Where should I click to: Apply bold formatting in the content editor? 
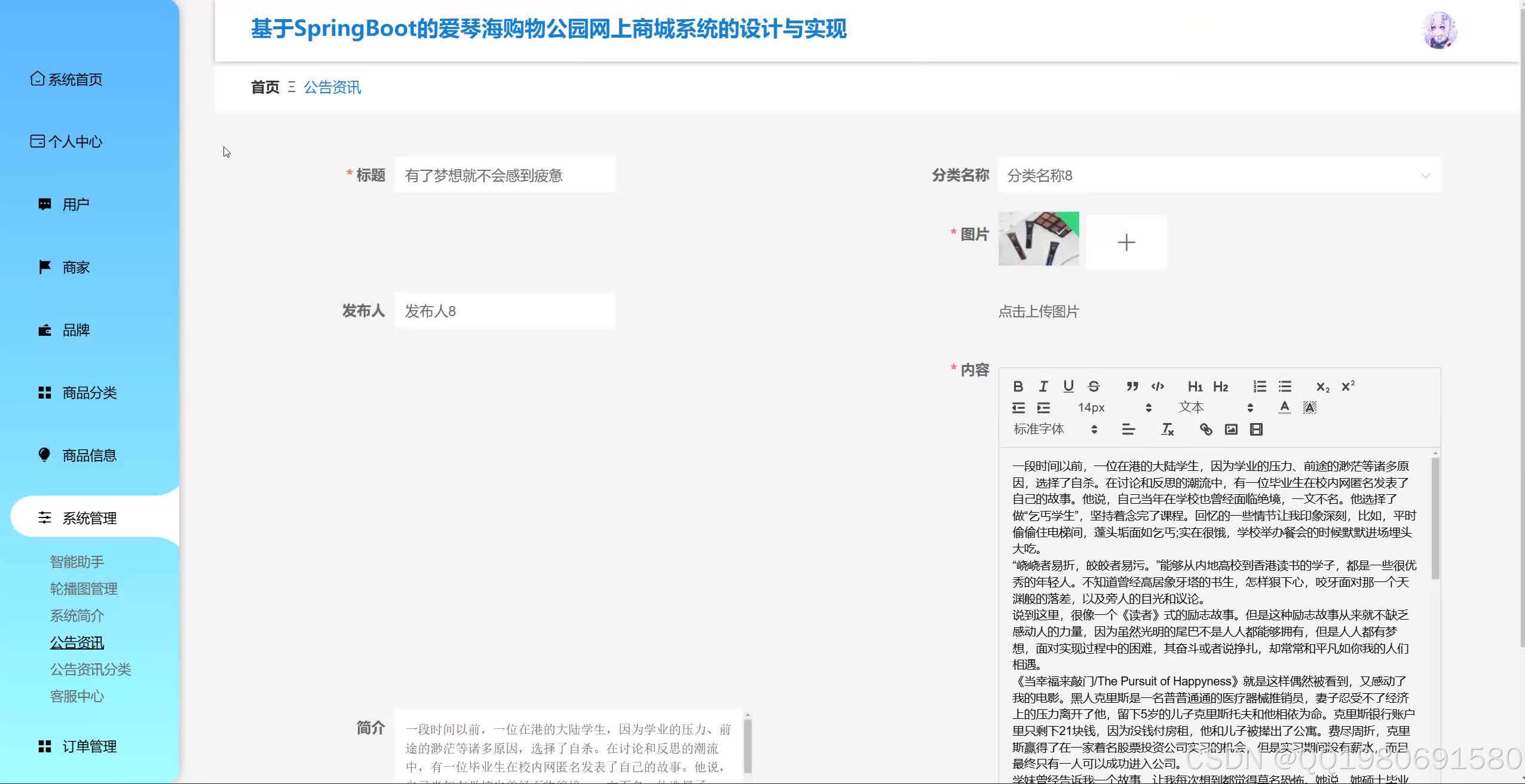[1019, 386]
